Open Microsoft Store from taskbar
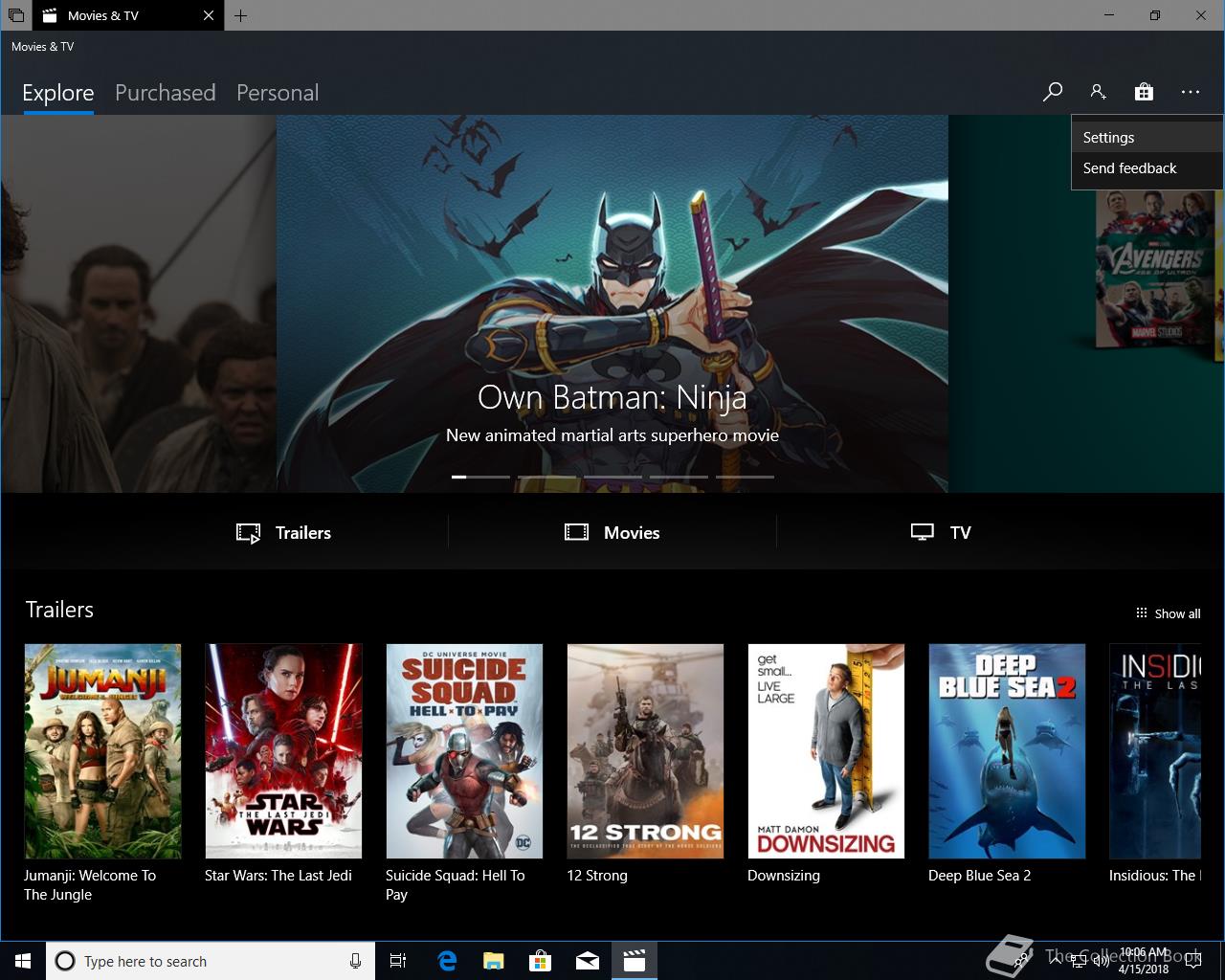This screenshot has height=980, width=1225. [x=541, y=961]
